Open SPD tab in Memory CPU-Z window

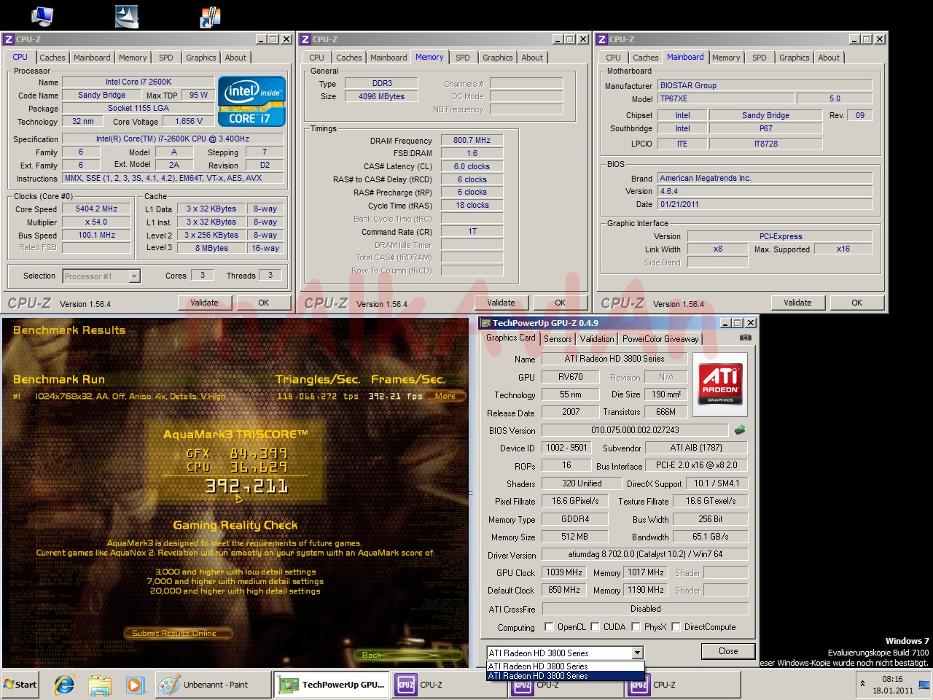tap(462, 58)
